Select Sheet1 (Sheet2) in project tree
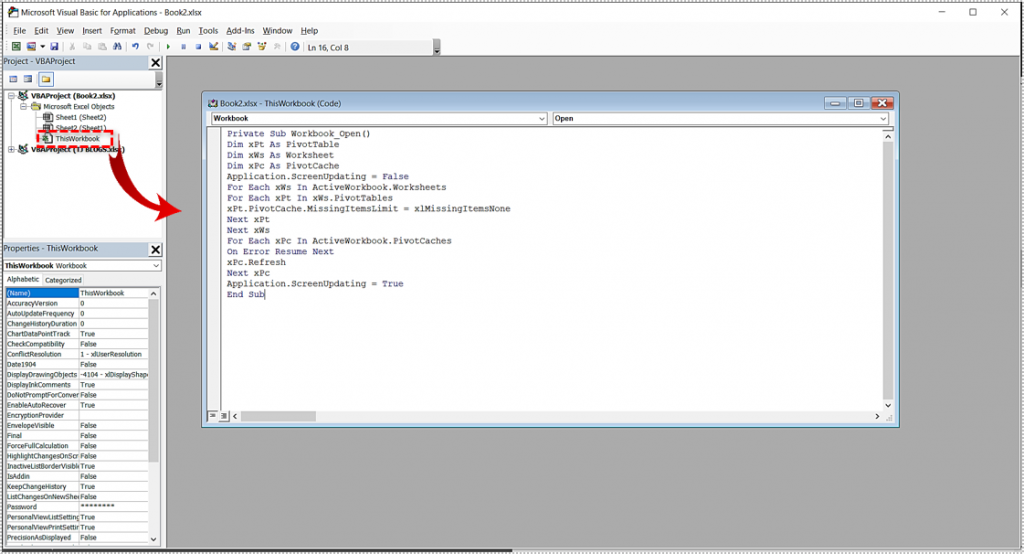1024x554 pixels. 80,118
